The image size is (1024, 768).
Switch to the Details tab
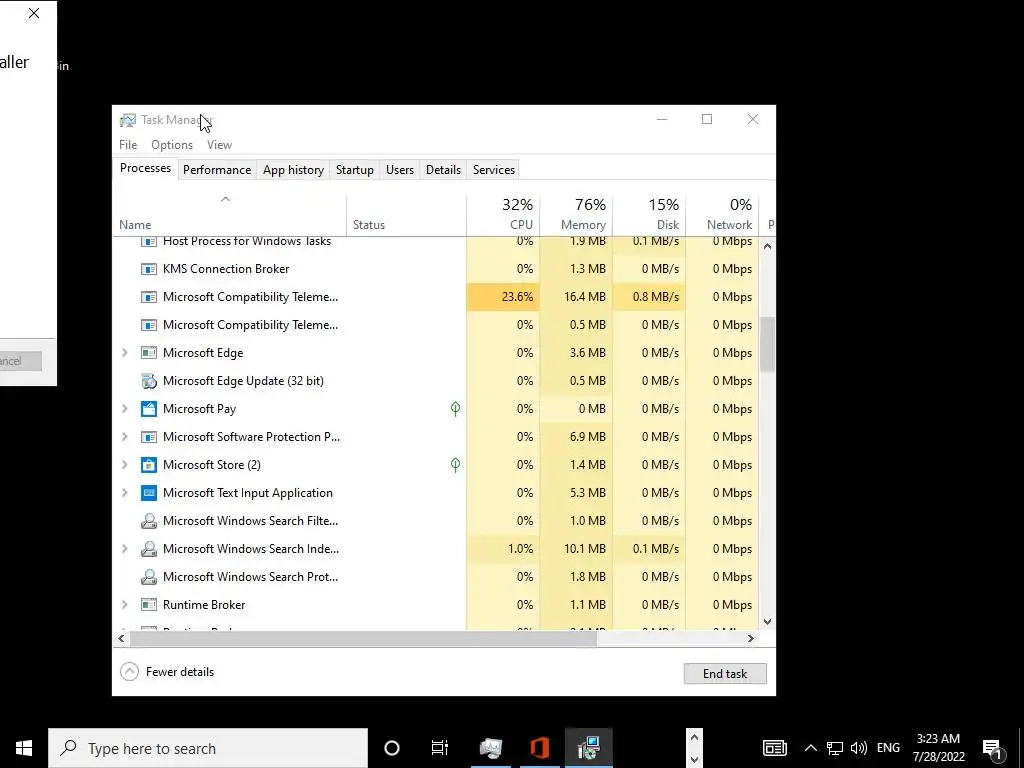[x=443, y=170]
